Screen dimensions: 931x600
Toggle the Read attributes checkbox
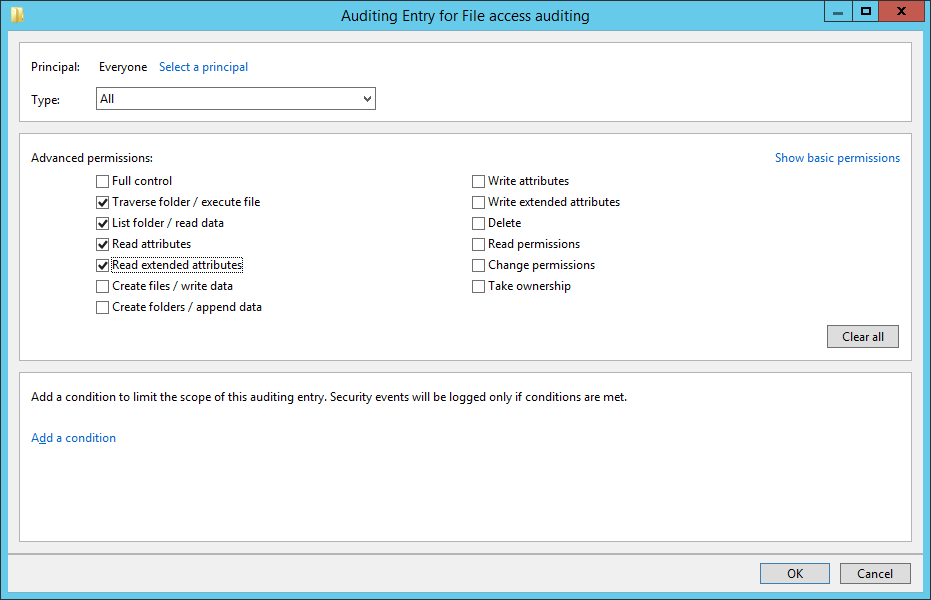[x=102, y=244]
